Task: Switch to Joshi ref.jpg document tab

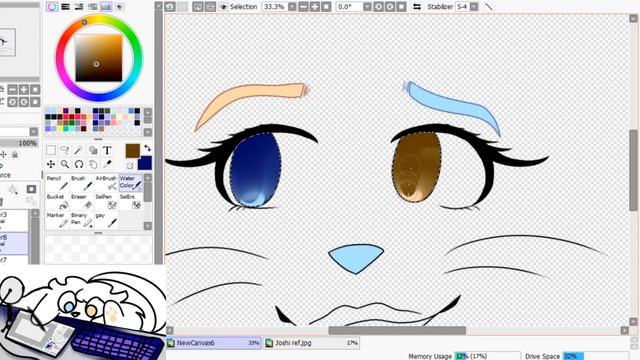Action: pyautogui.click(x=311, y=343)
